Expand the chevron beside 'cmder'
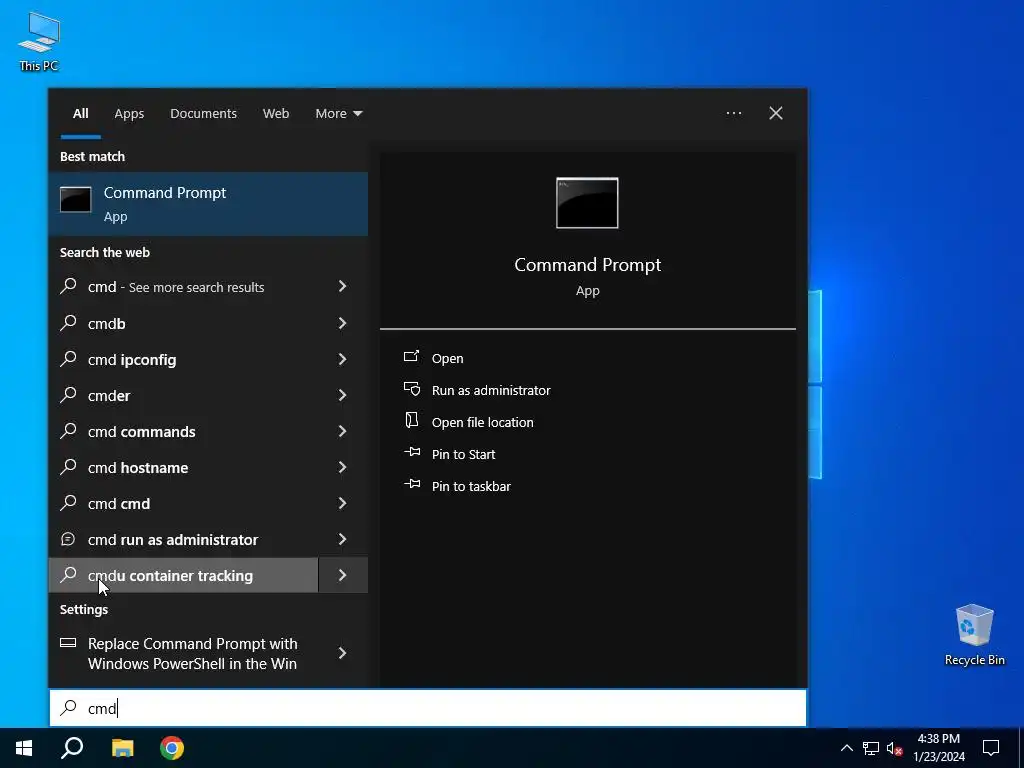This screenshot has width=1024, height=768. 342,395
